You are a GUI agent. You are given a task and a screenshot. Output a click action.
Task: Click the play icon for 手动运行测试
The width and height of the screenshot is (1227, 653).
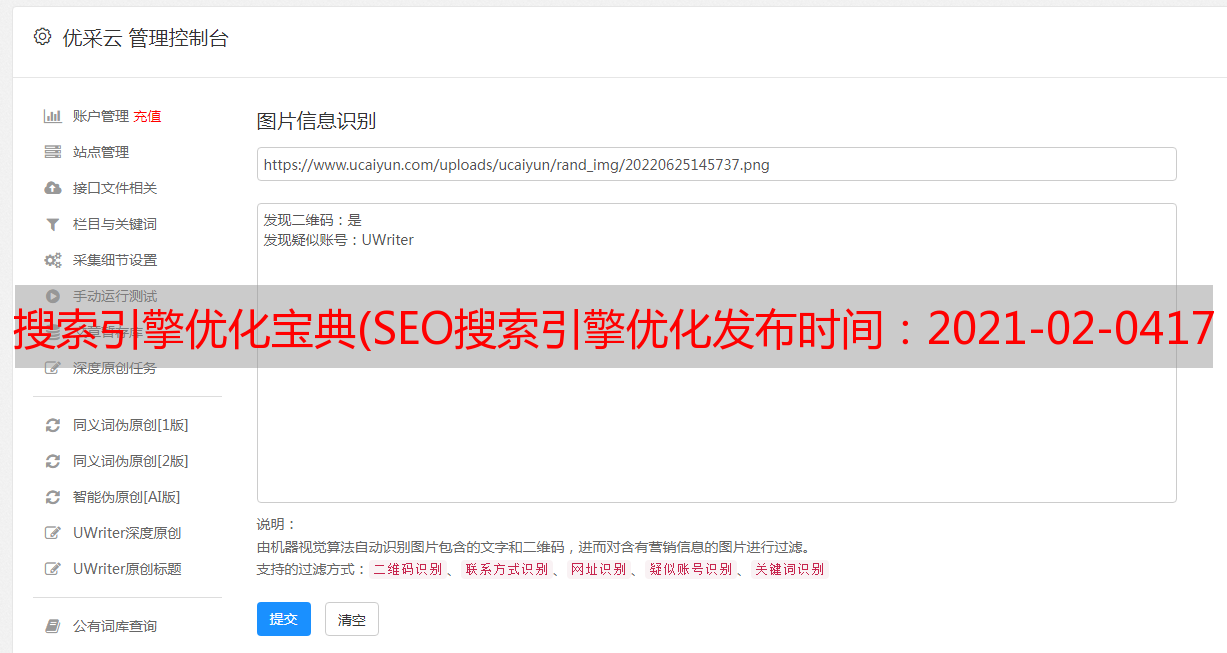click(x=53, y=296)
